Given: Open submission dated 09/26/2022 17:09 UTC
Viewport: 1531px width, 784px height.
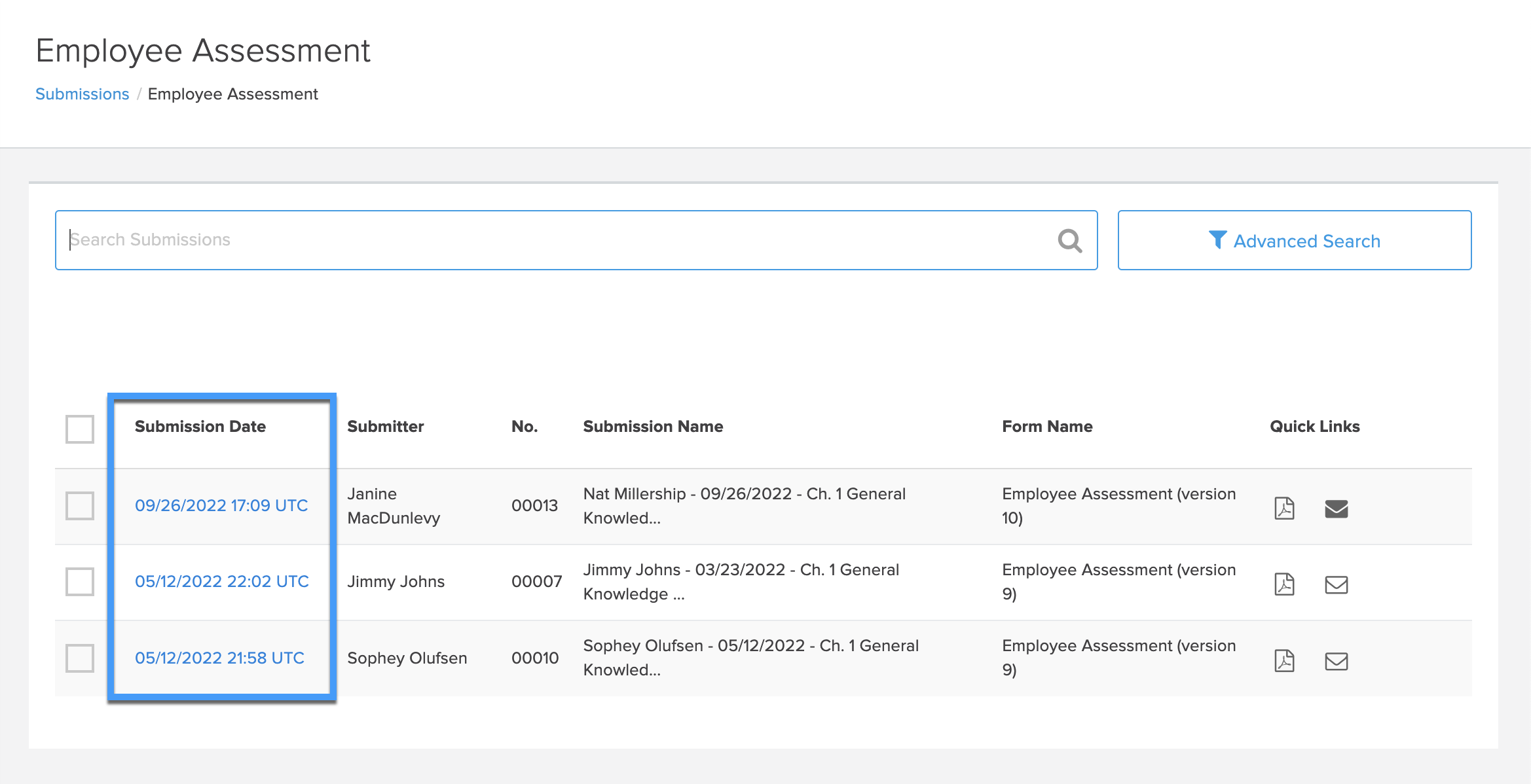Looking at the screenshot, I should tap(221, 506).
